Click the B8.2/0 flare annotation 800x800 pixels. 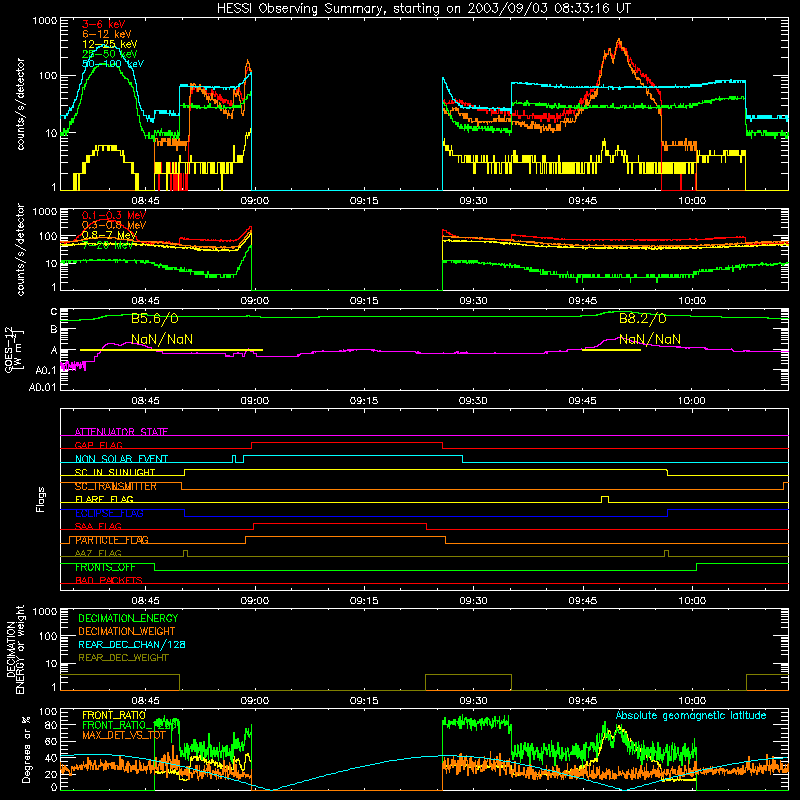(x=642, y=319)
